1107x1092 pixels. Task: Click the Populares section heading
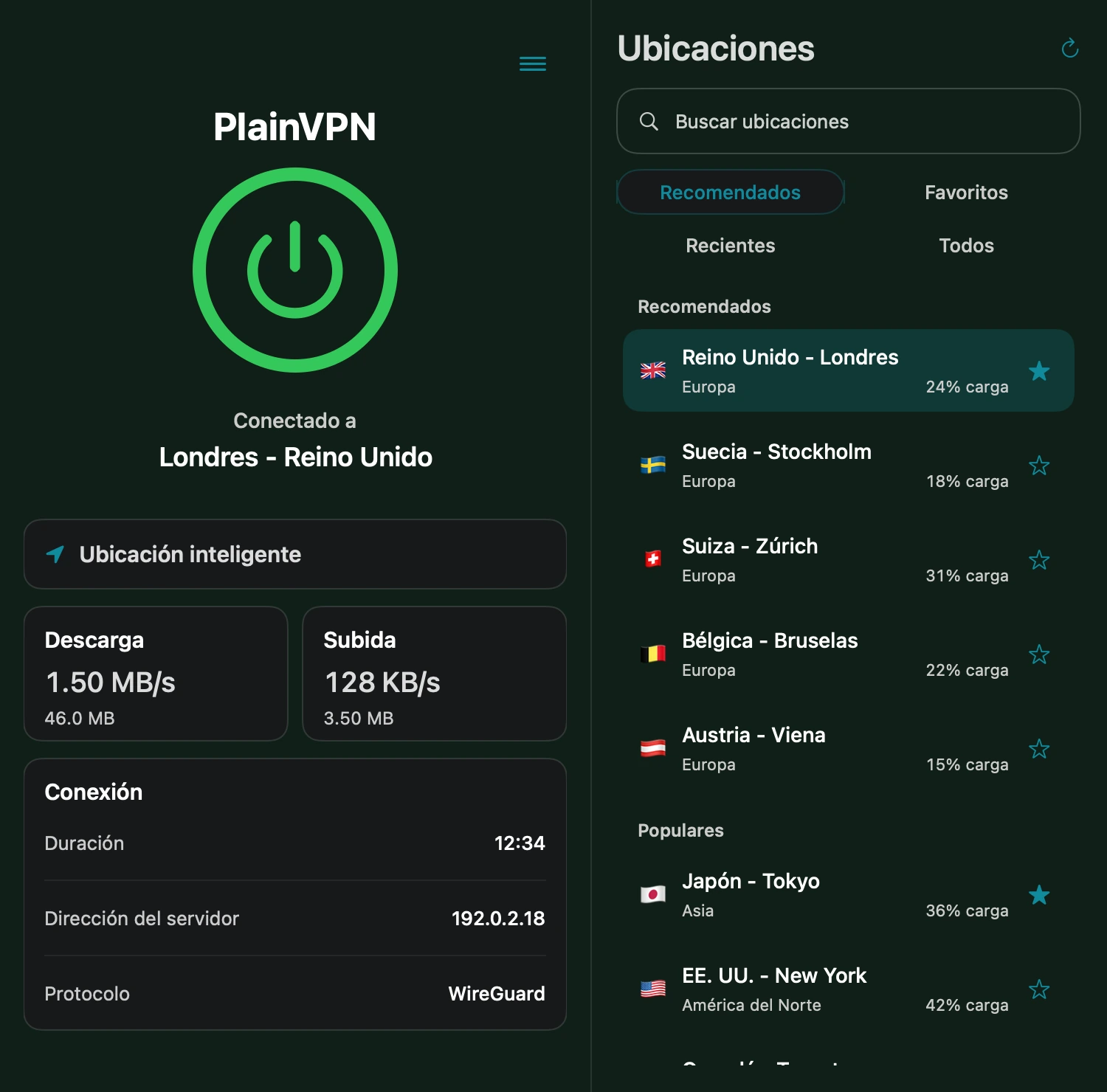[680, 830]
